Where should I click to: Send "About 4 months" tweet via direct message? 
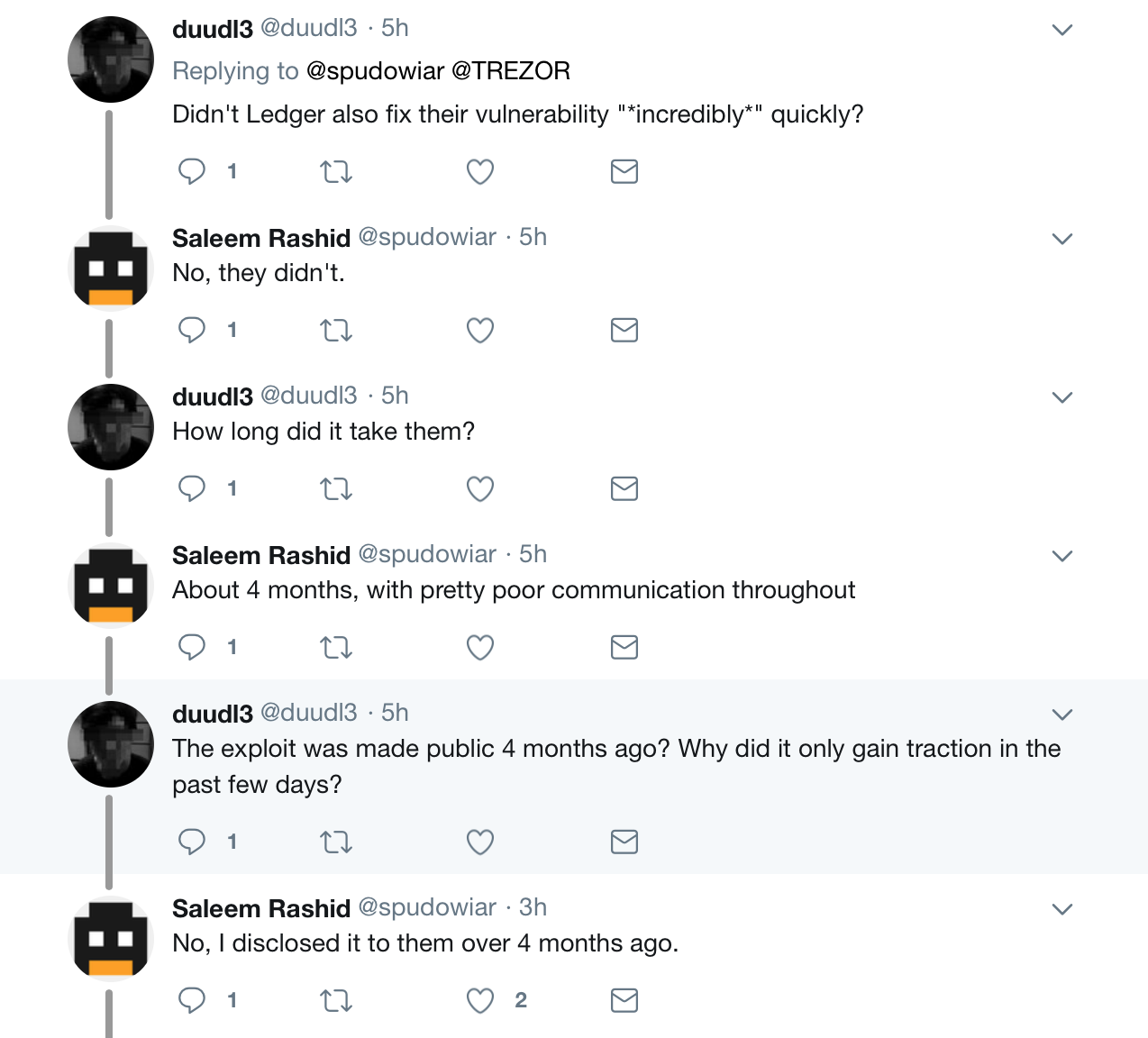pos(624,647)
